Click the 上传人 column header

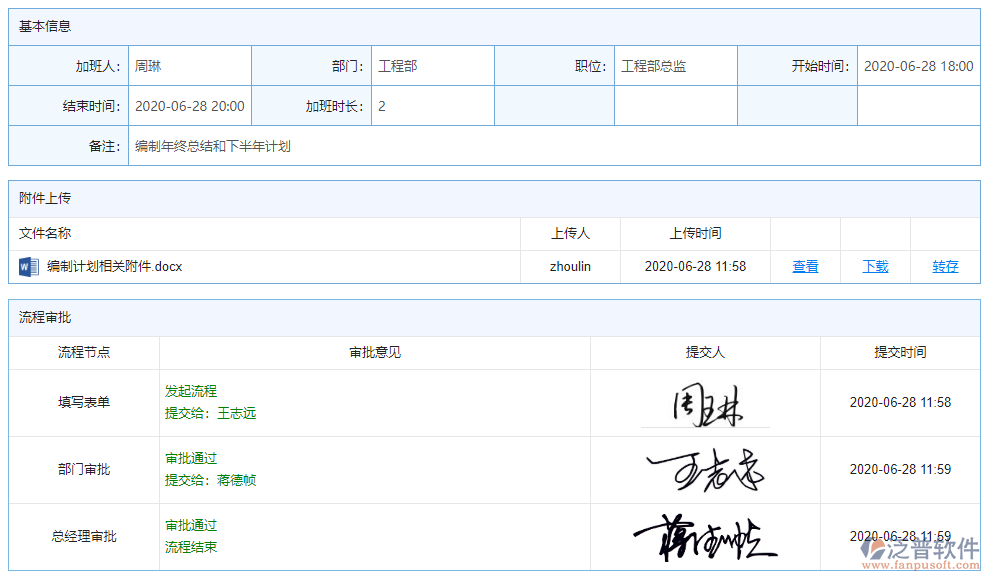[x=570, y=233]
